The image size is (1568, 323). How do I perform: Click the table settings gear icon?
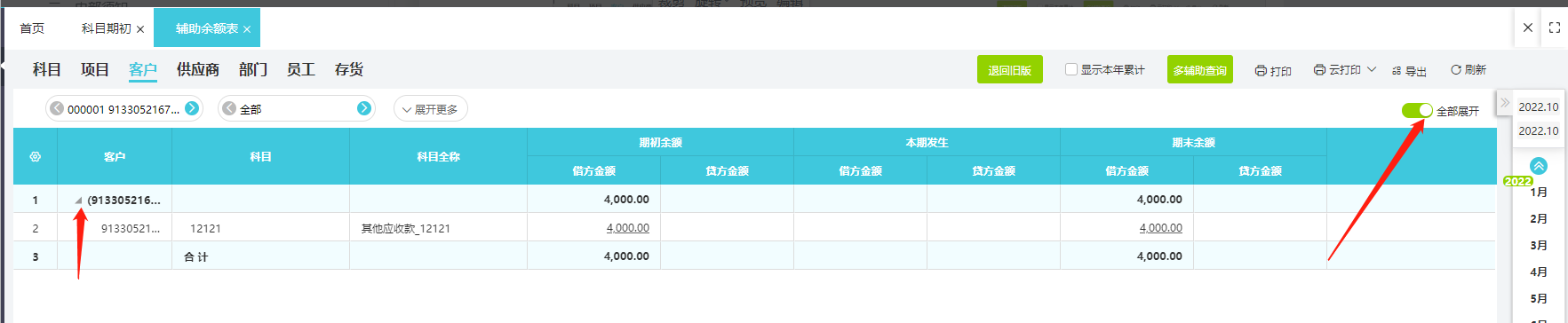(x=35, y=156)
